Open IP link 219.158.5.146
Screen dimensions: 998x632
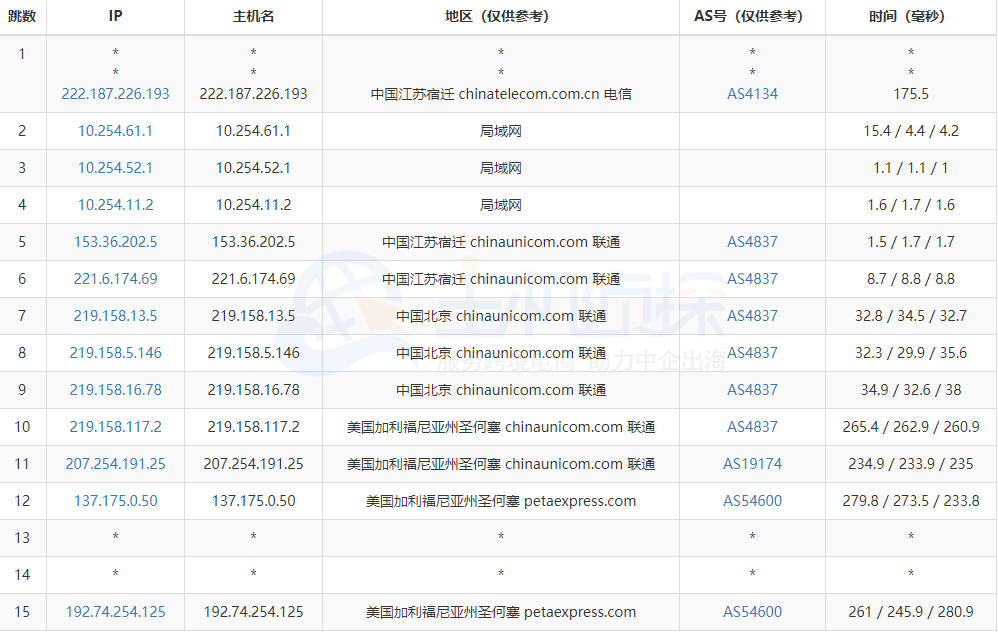pos(115,353)
